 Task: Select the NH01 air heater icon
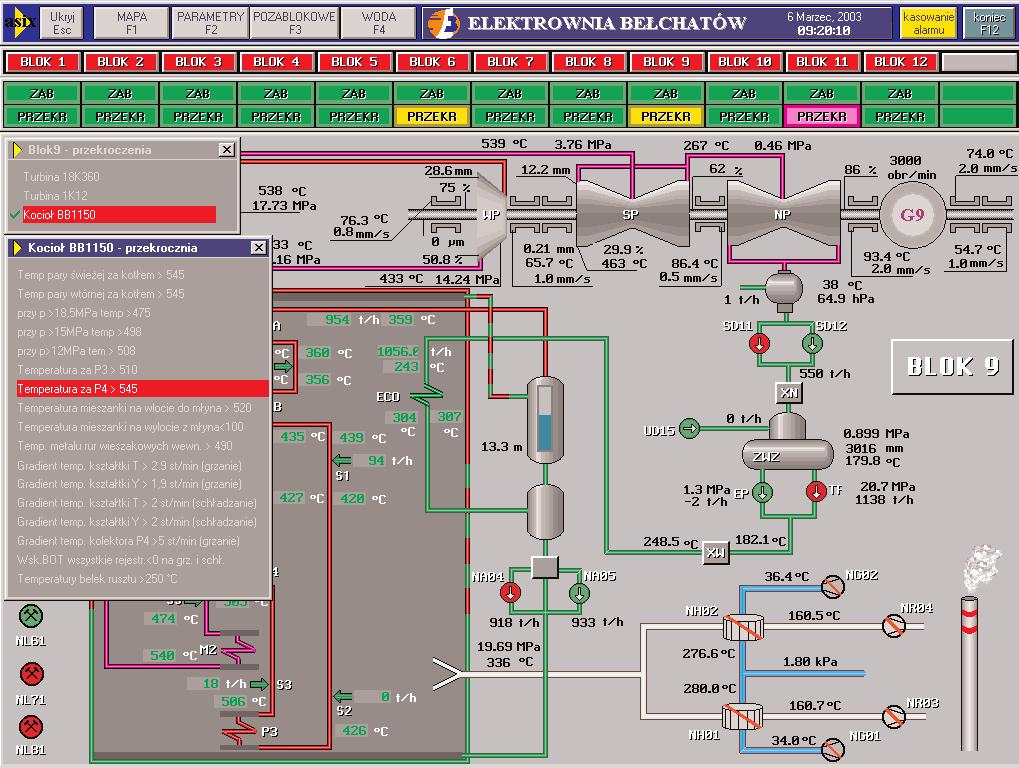(742, 717)
